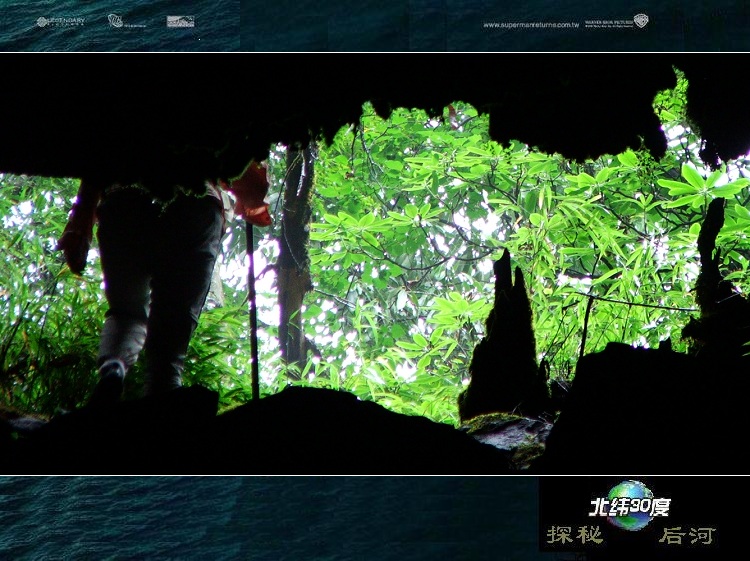Click the cave photo with hiker silhouette

[x=375, y=264]
